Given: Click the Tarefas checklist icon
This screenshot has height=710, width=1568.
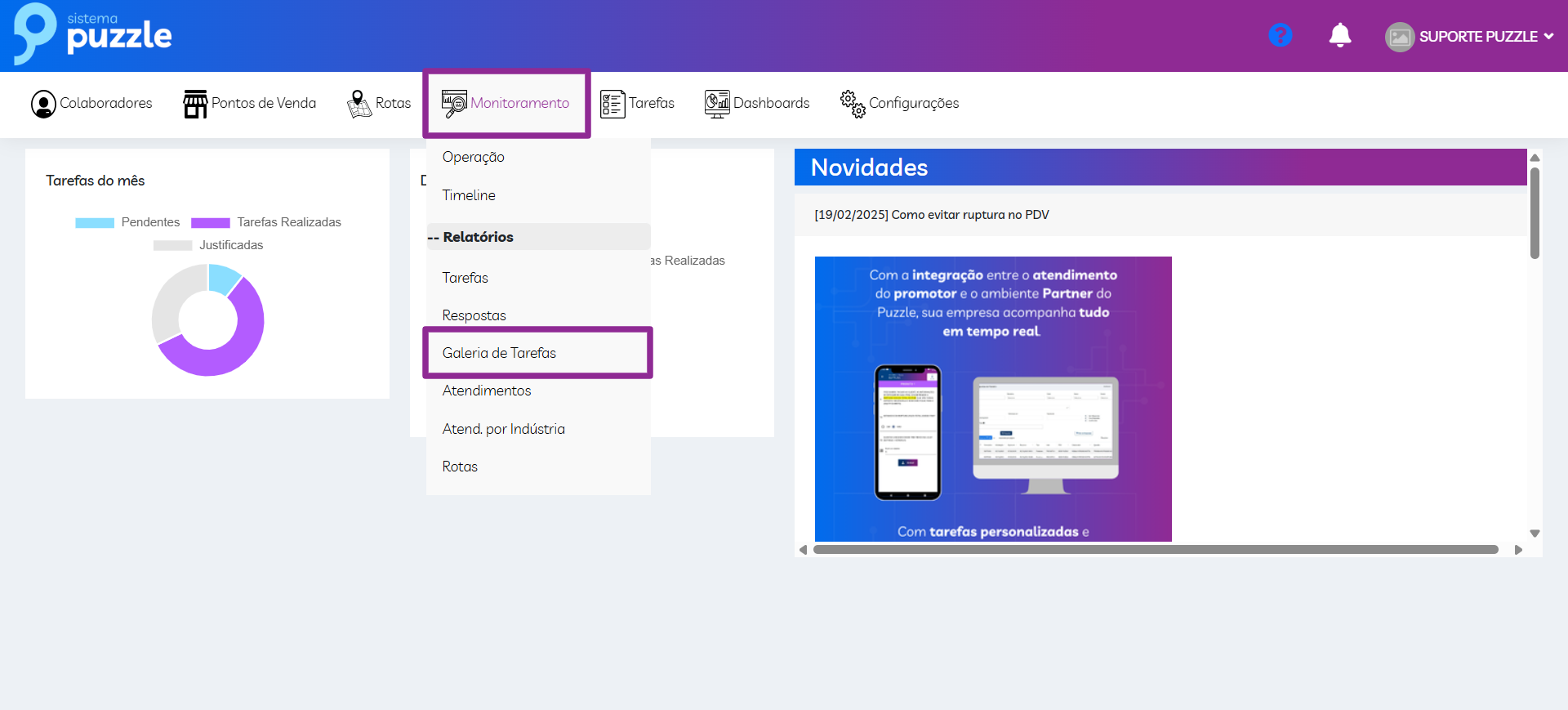Looking at the screenshot, I should pyautogui.click(x=612, y=104).
